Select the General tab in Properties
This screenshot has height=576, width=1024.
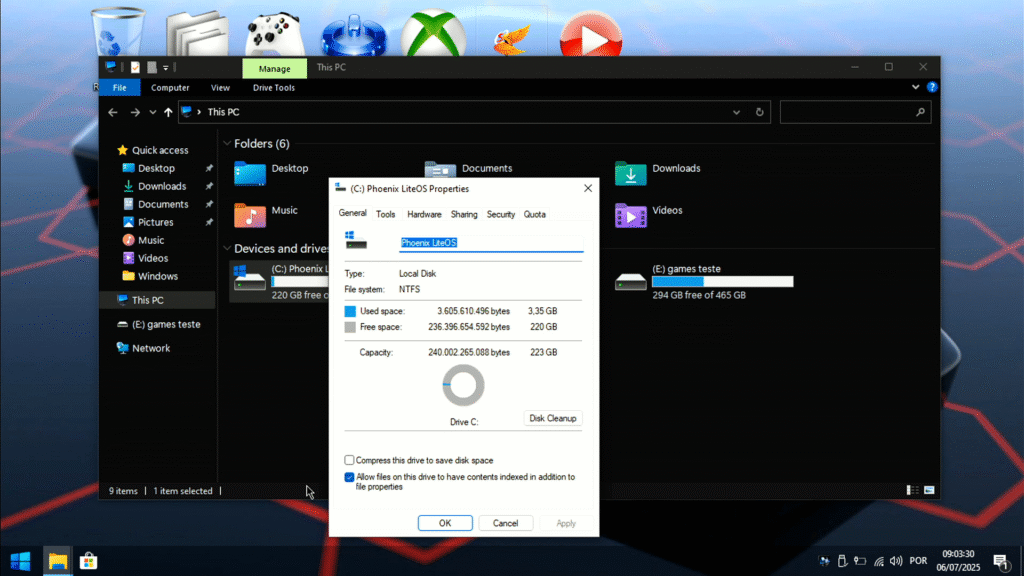[353, 213]
